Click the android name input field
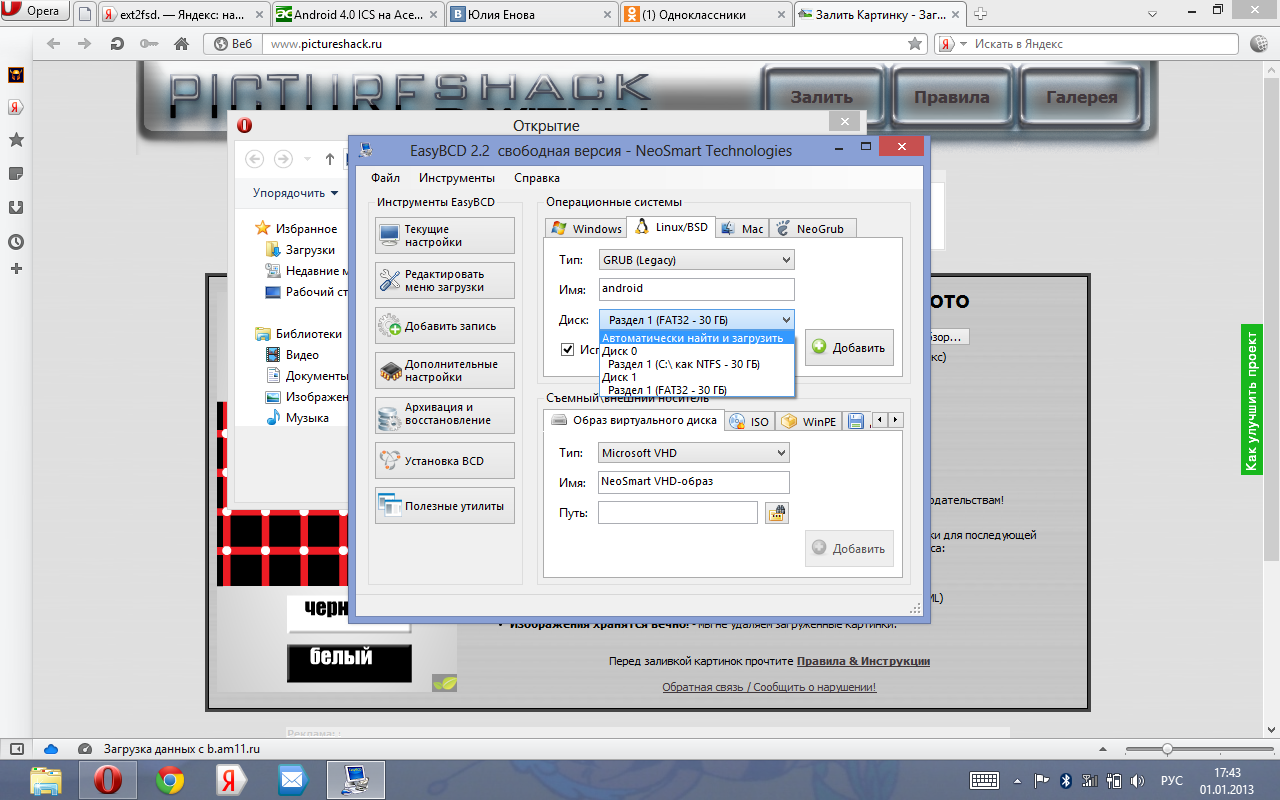This screenshot has height=800, width=1280. point(696,289)
